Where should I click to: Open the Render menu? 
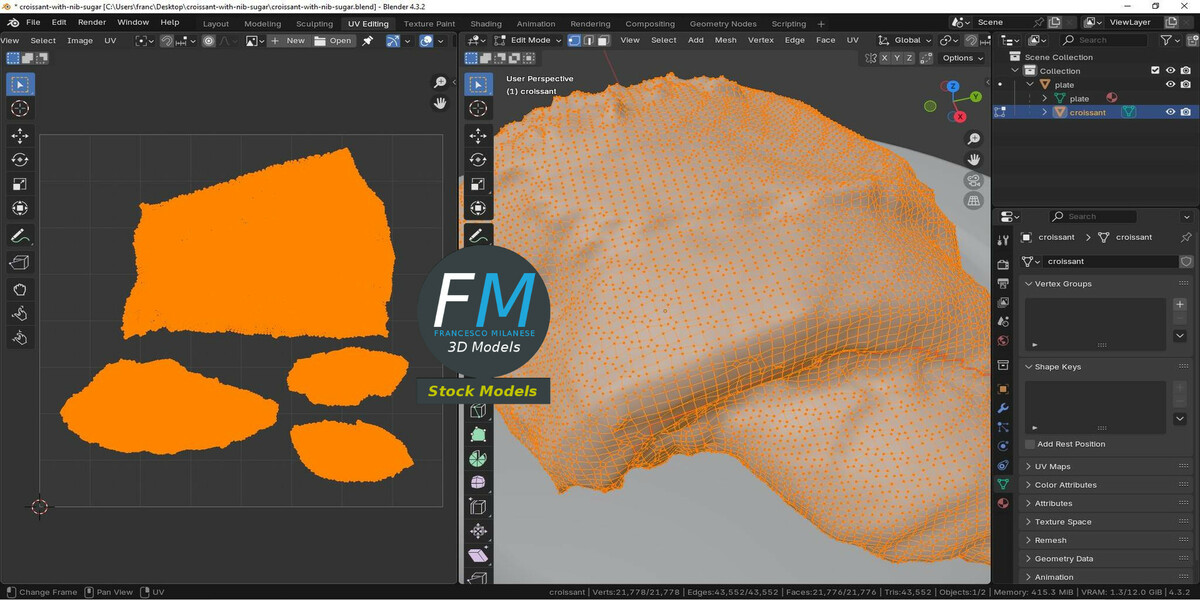tap(92, 22)
